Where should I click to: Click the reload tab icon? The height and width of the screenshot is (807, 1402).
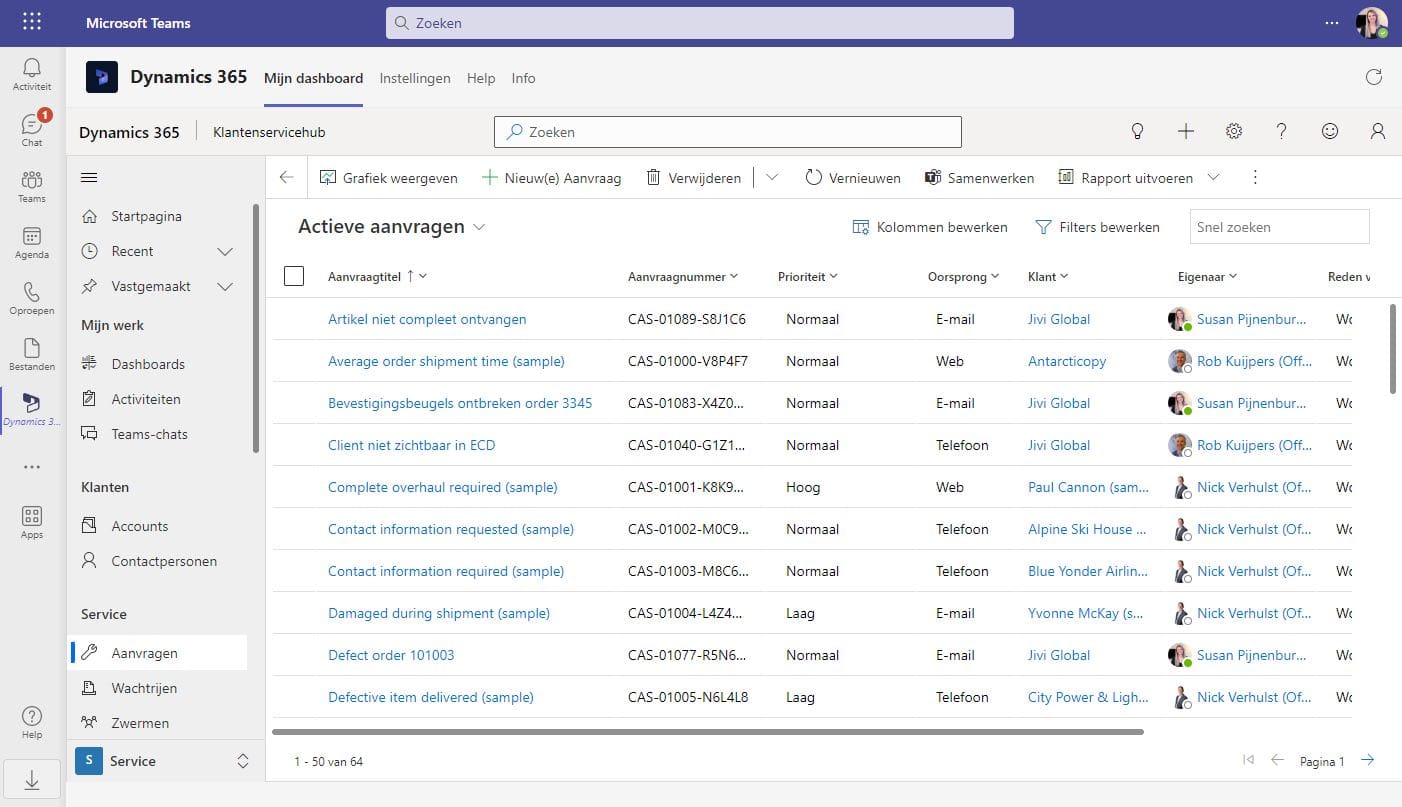click(x=1374, y=78)
